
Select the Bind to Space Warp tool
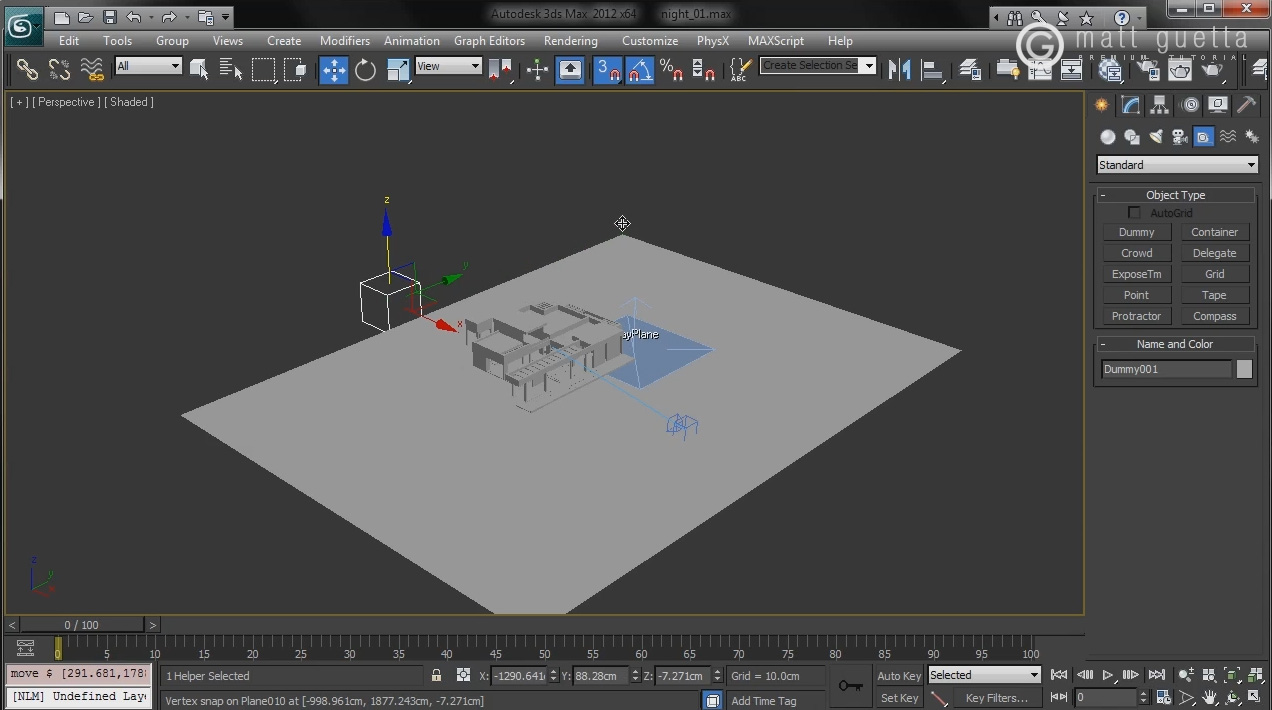92,69
